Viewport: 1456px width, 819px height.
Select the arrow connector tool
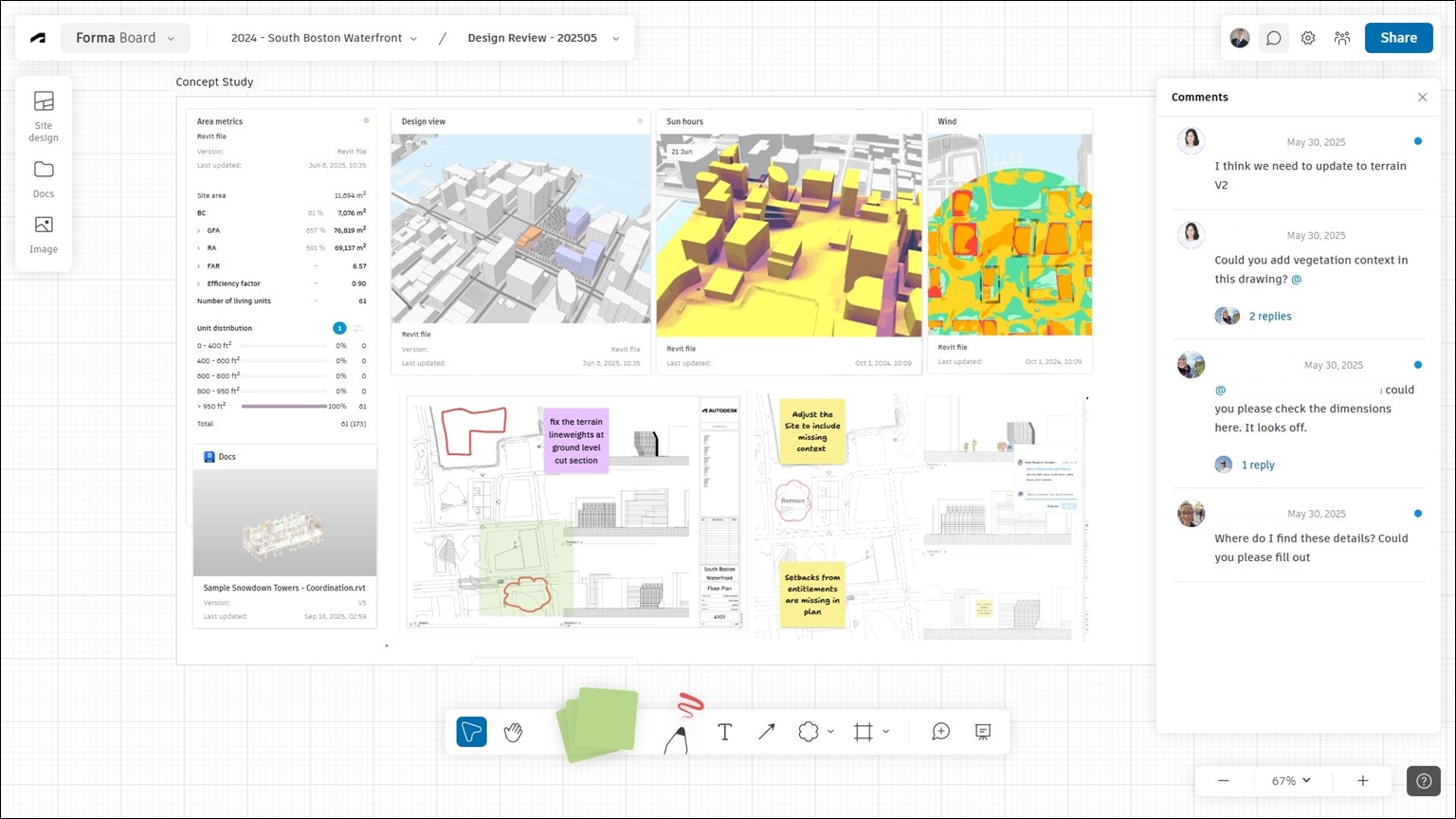[767, 732]
